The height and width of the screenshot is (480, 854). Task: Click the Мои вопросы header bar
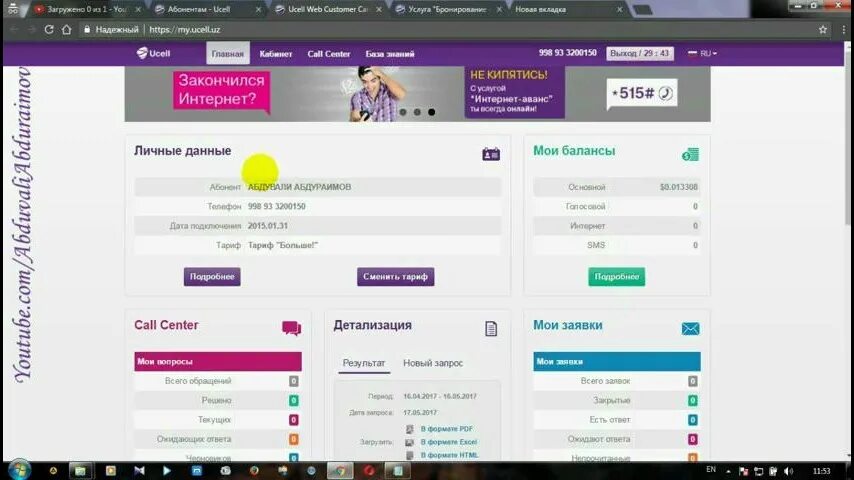(x=218, y=361)
